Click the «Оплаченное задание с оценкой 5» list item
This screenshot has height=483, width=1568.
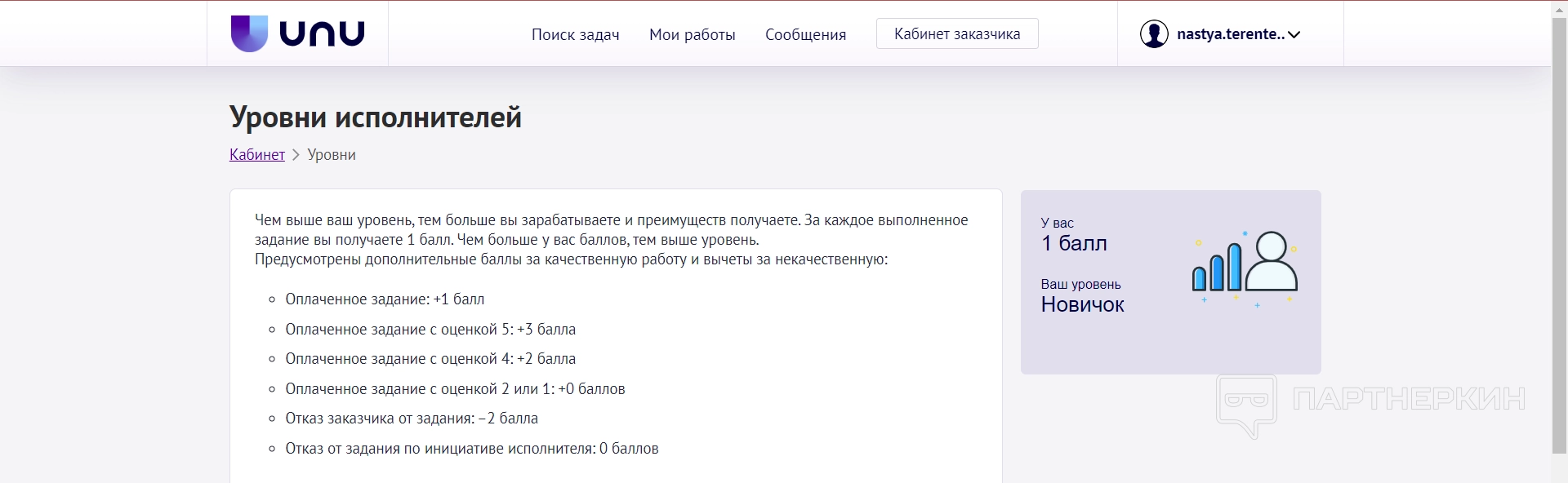click(430, 330)
